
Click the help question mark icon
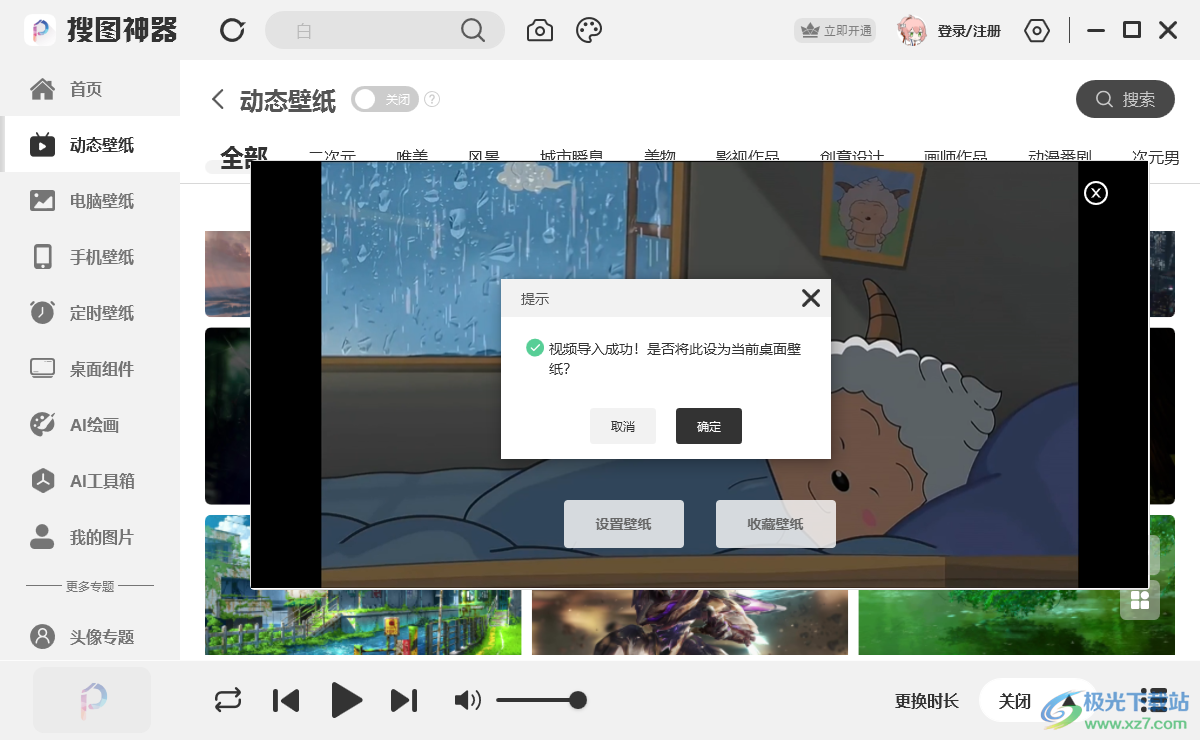(x=432, y=99)
